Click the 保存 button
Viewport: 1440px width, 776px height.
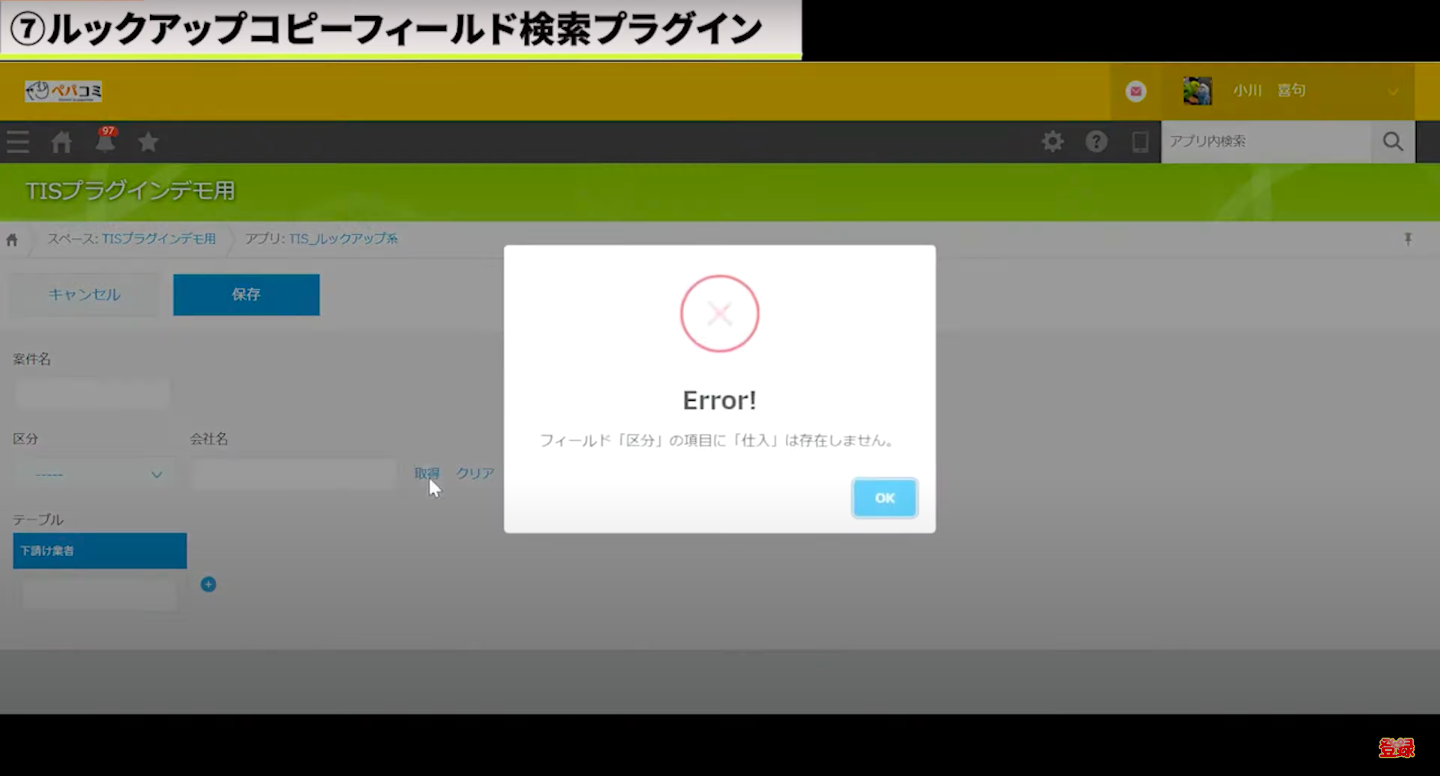[x=246, y=295]
